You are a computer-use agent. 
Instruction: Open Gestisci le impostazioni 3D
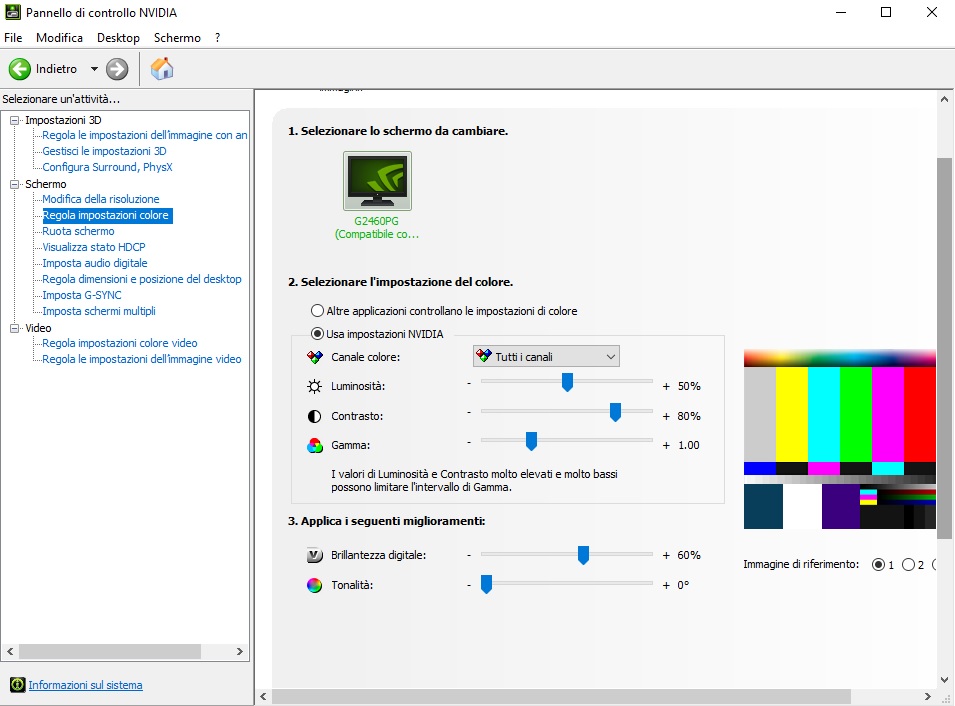pos(104,151)
